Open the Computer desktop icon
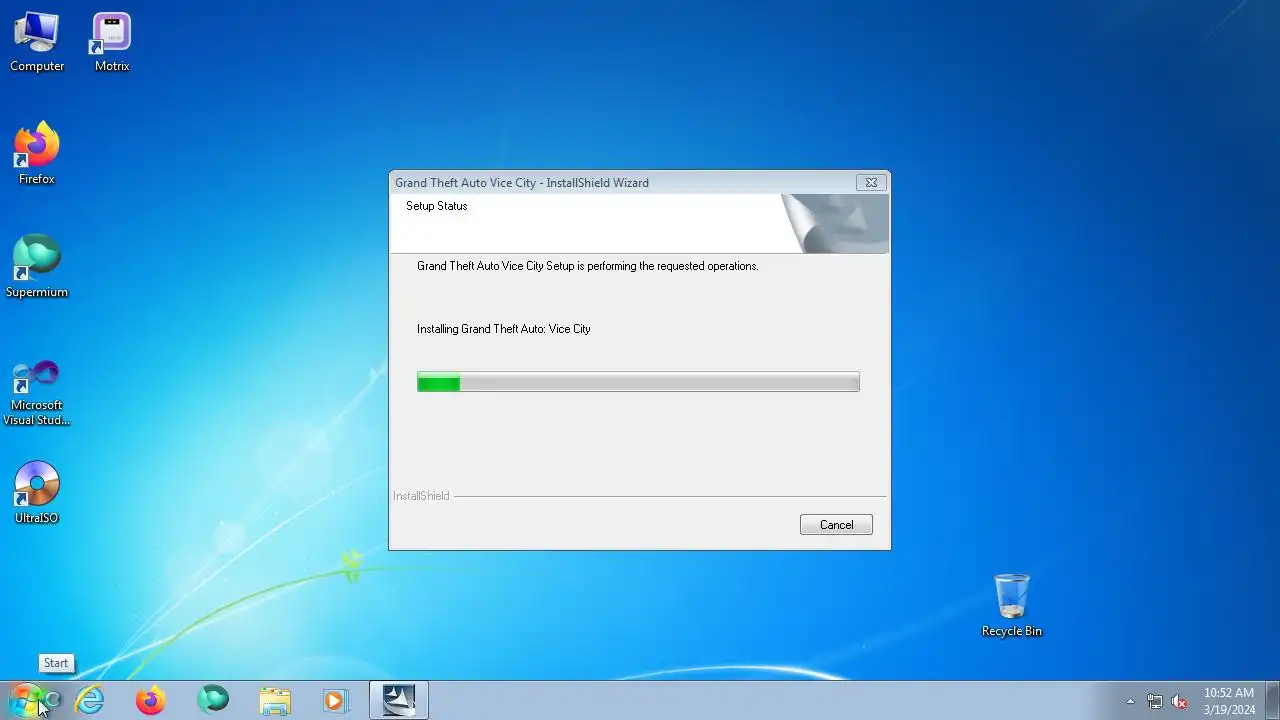Screen dimensions: 1280x720 37,42
